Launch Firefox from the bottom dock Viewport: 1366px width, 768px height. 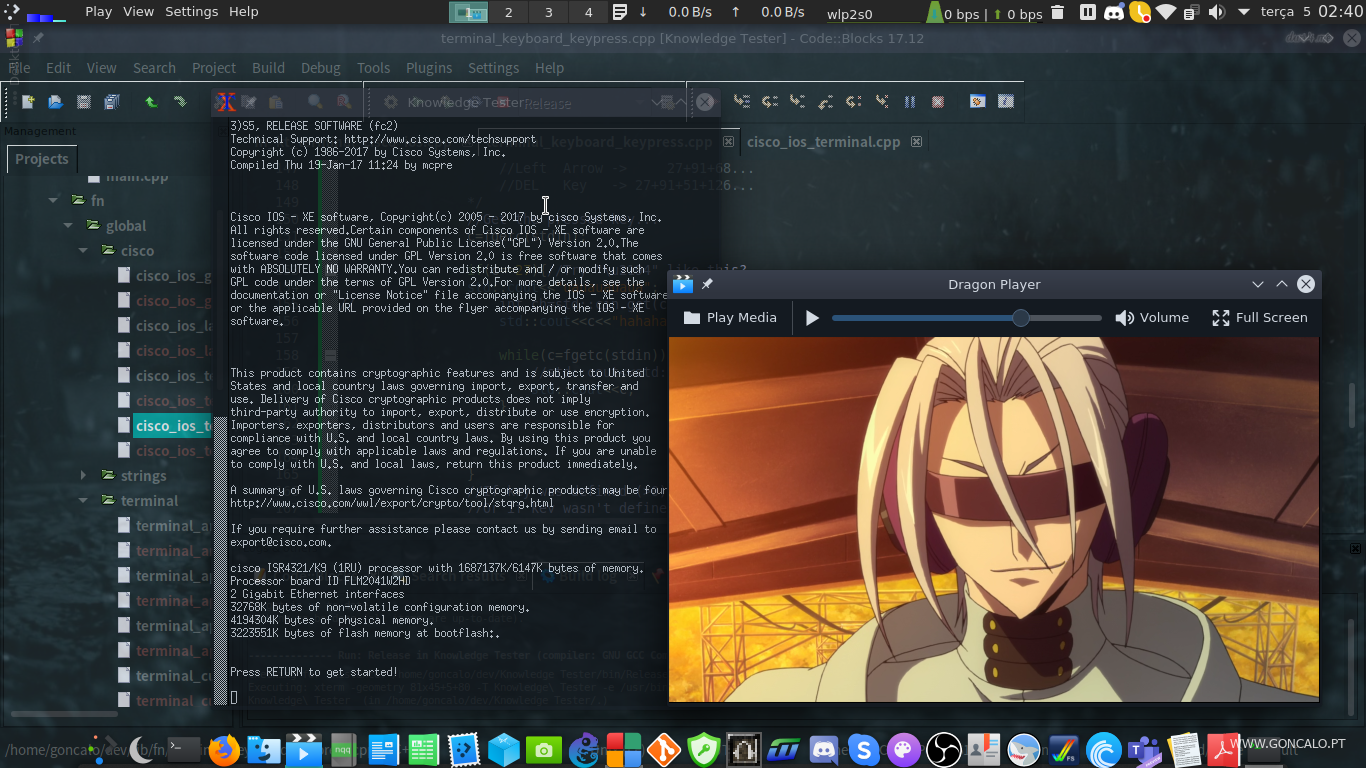tap(224, 749)
